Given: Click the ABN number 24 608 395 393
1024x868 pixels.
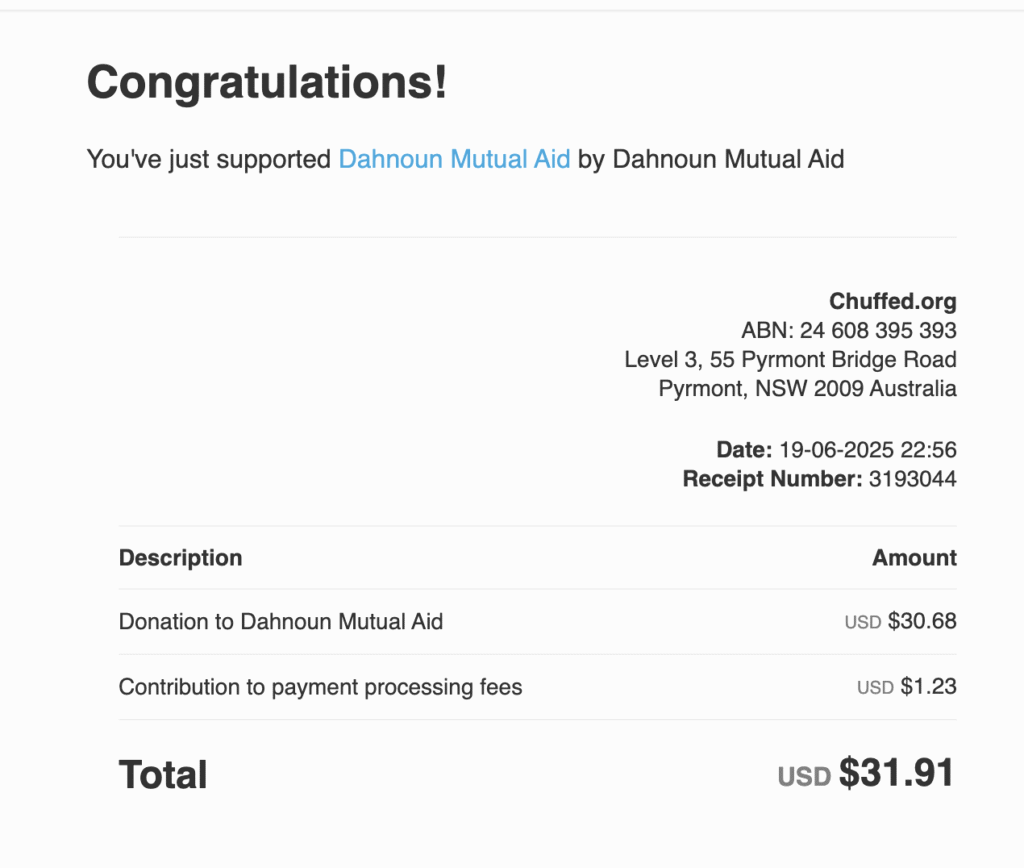Looking at the screenshot, I should [x=878, y=330].
